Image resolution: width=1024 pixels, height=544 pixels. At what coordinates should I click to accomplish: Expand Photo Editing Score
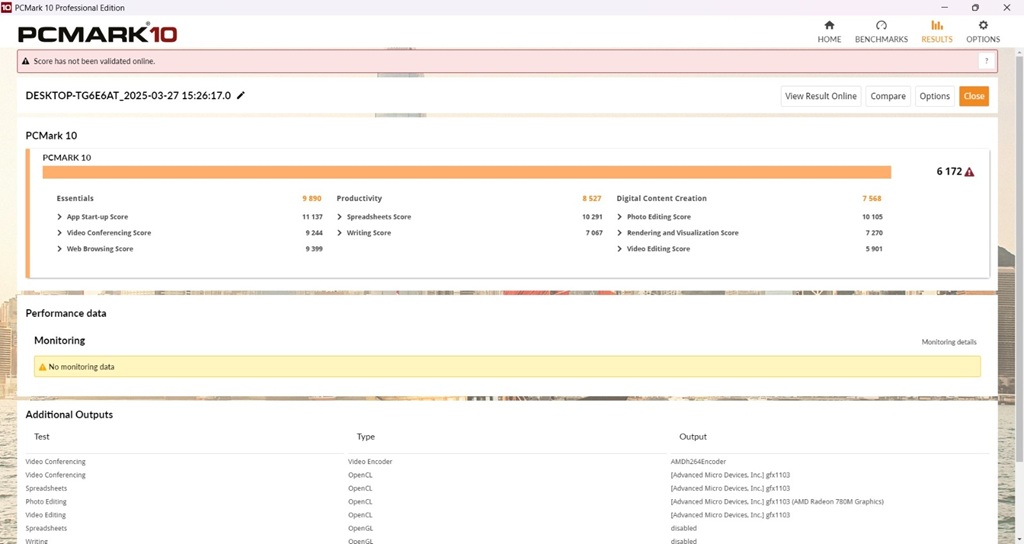coord(620,217)
